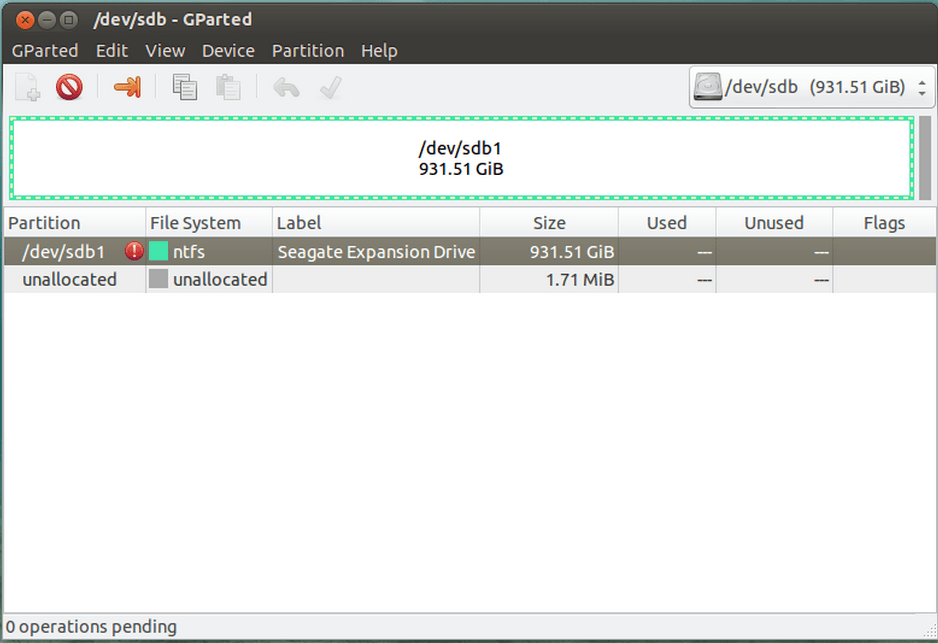
Task: Click the grey unallocated color swatch
Action: [x=158, y=280]
